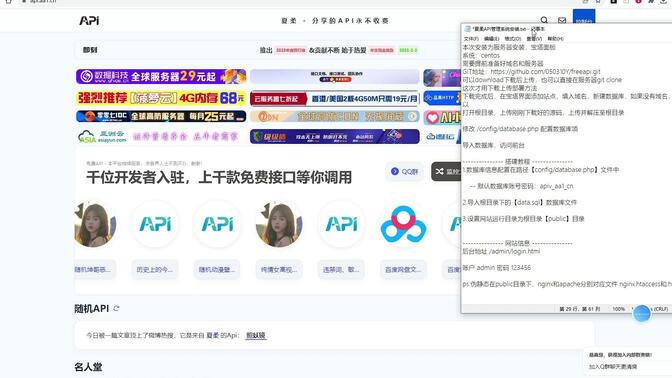Open the 帮助(H) menu in Notepad
This screenshot has width=672, height=378.
pos(555,39)
